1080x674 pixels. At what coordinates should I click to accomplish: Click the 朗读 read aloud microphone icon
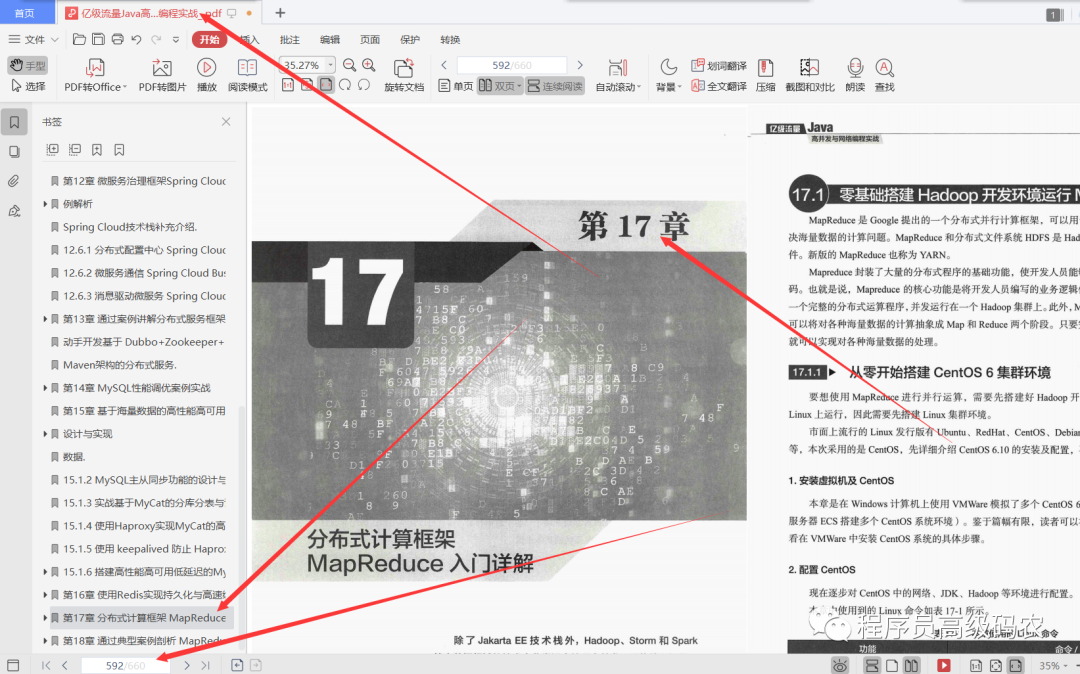(855, 67)
